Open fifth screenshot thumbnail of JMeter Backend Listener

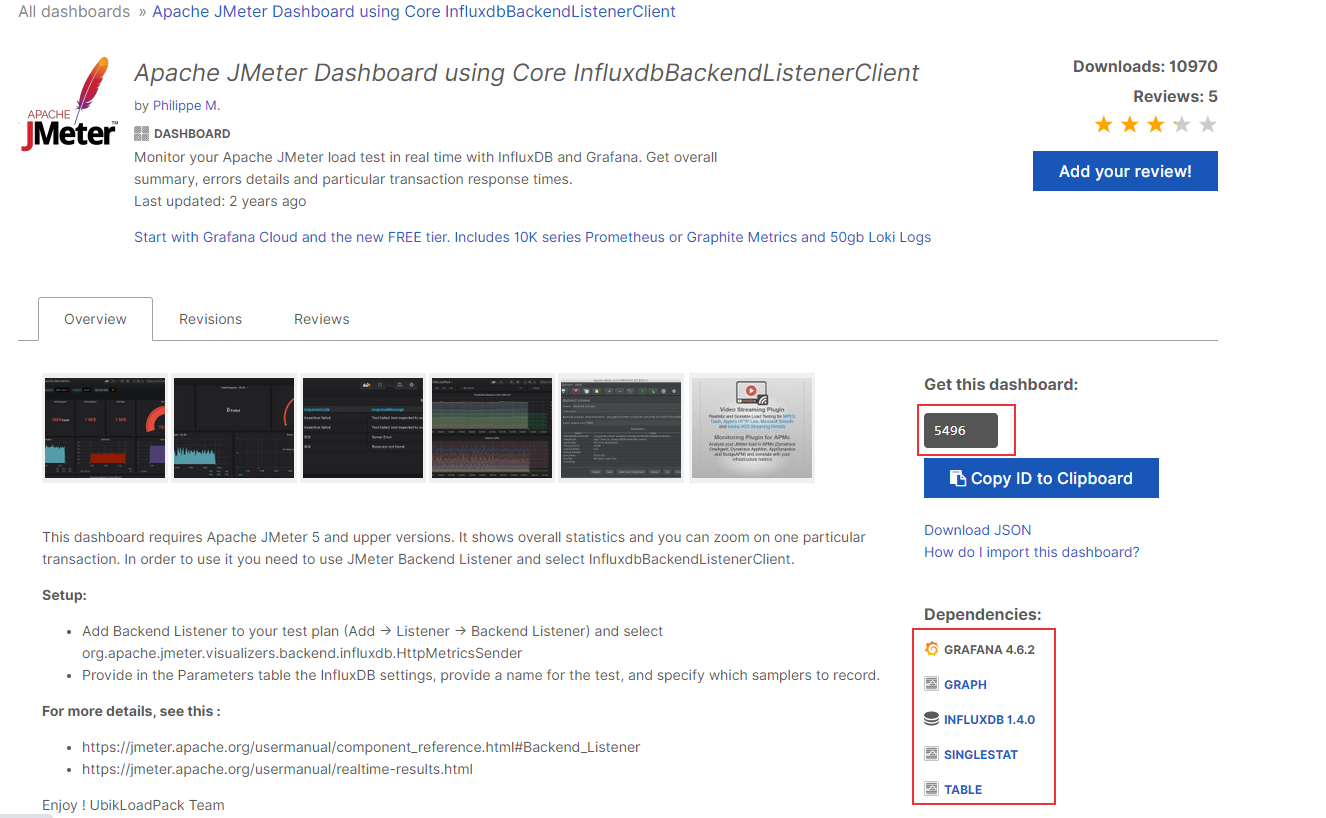point(622,428)
